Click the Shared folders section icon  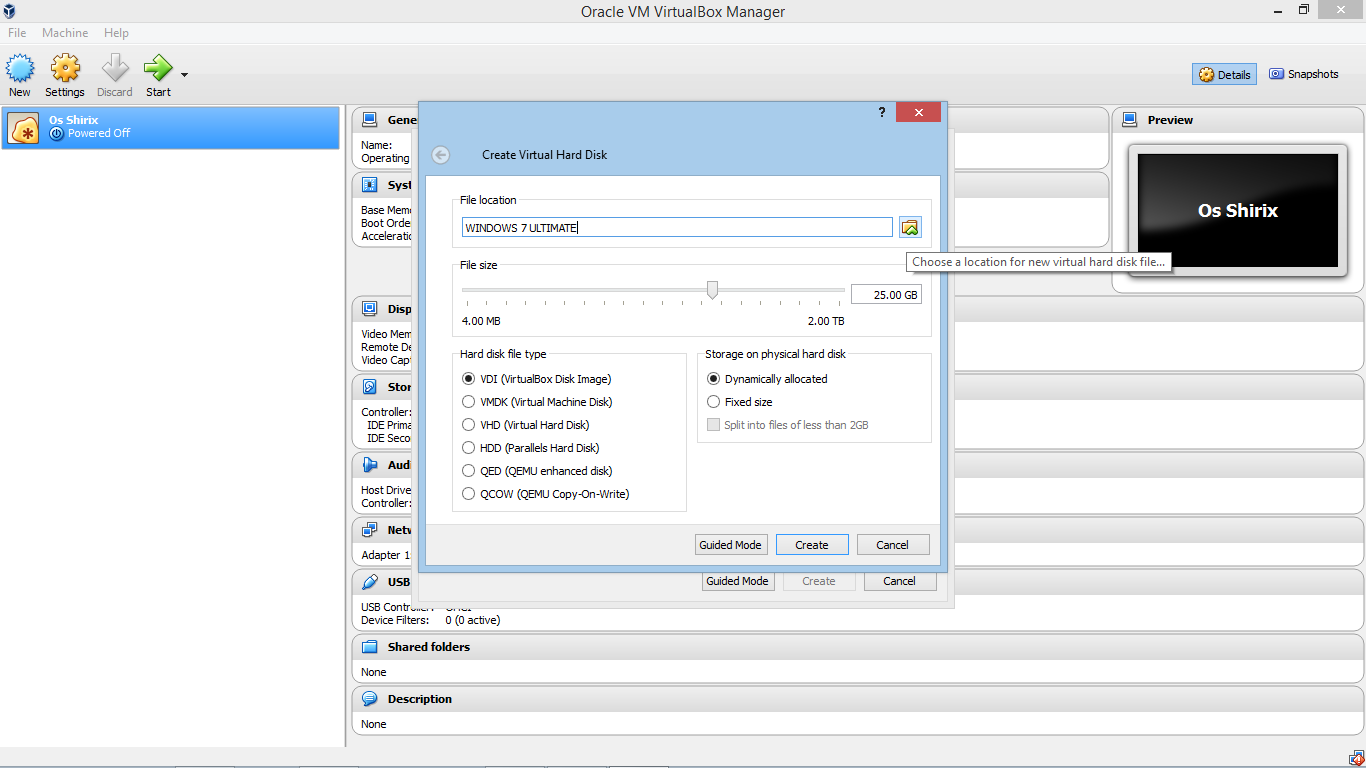(x=370, y=647)
